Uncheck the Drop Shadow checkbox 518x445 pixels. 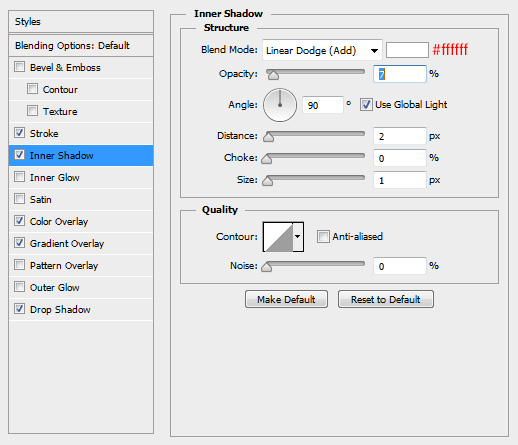click(19, 309)
